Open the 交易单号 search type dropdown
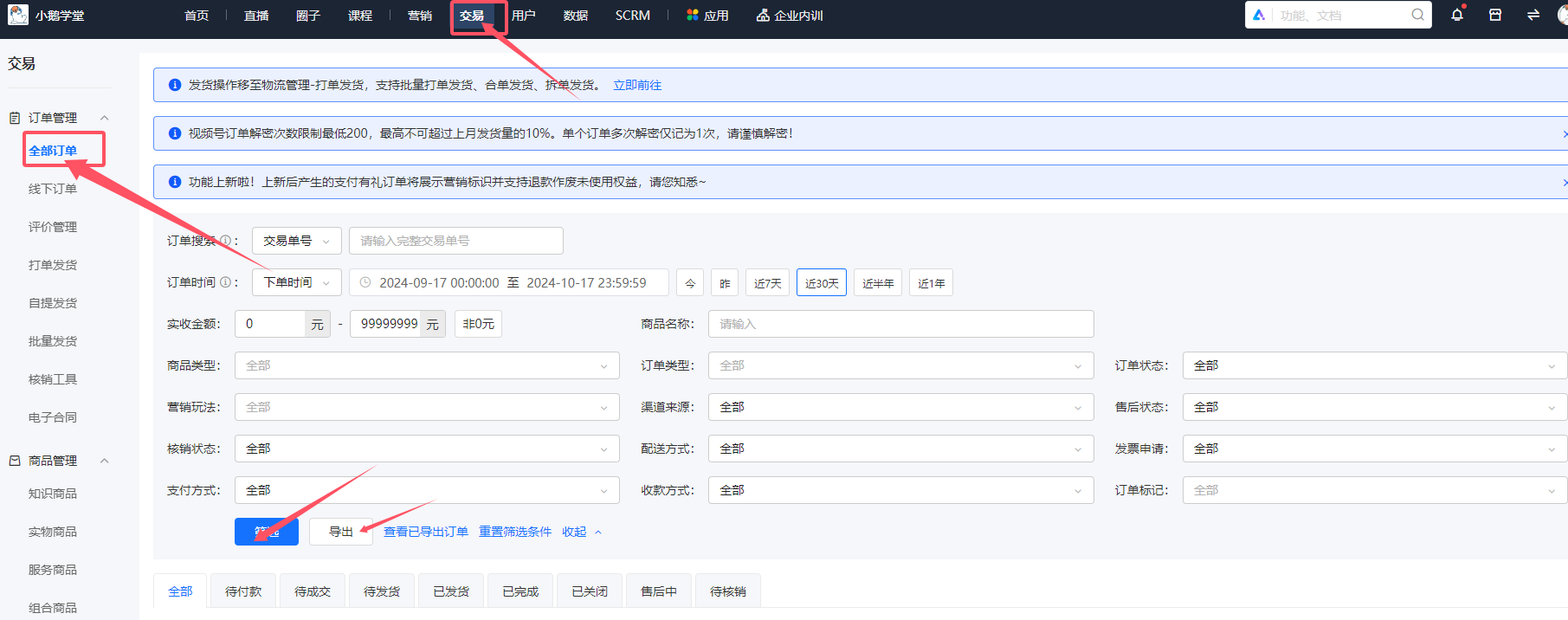Viewport: 1568px width, 620px height. click(x=296, y=241)
